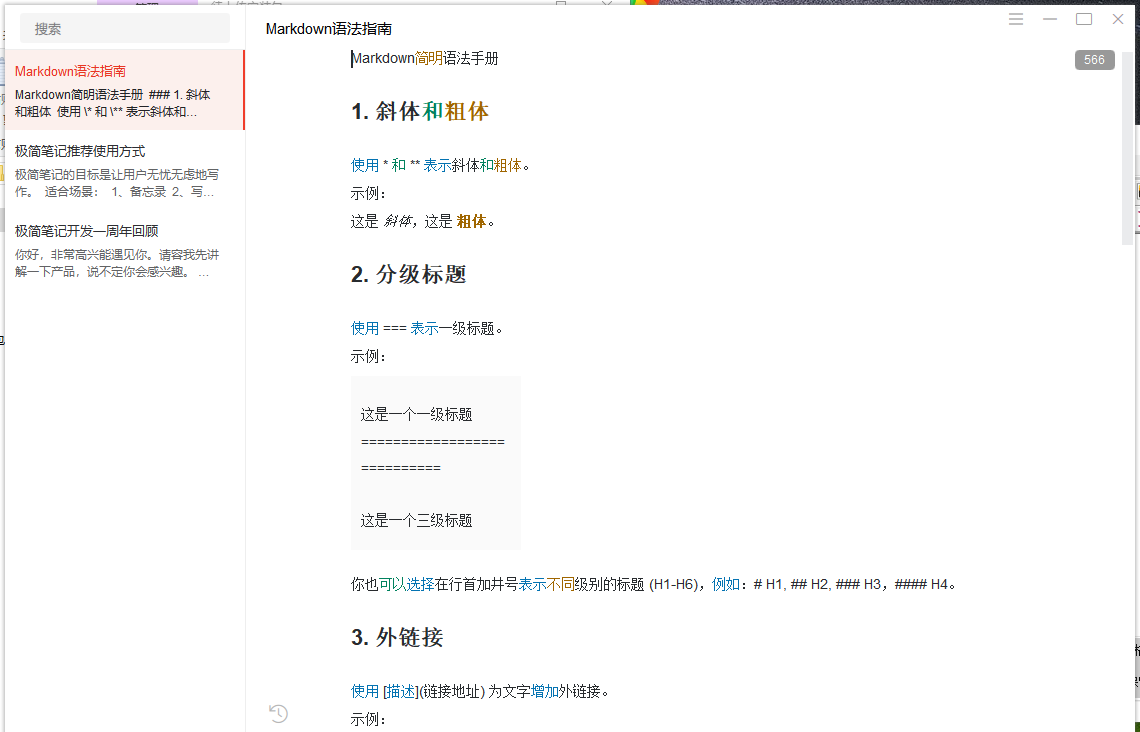Open the note 极简笔记开发一周年回顾

(x=120, y=250)
